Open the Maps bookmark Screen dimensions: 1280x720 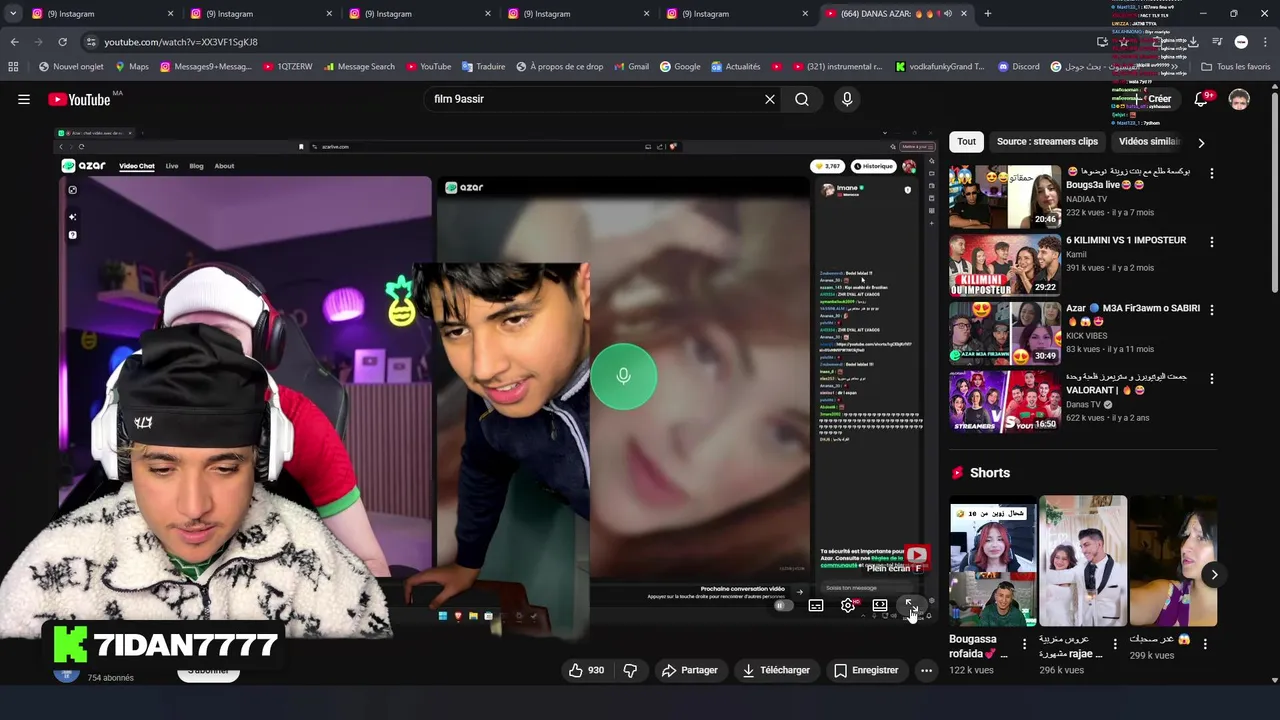pyautogui.click(x=132, y=67)
